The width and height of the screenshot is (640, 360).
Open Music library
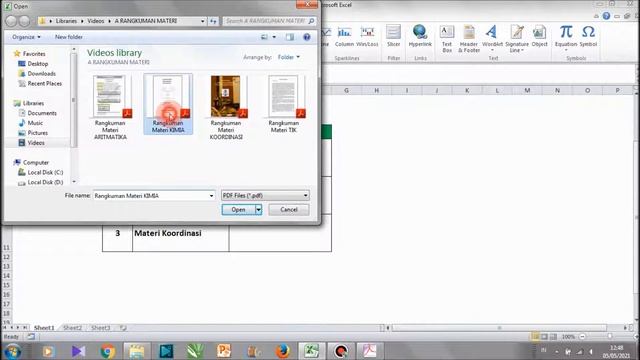pos(35,123)
